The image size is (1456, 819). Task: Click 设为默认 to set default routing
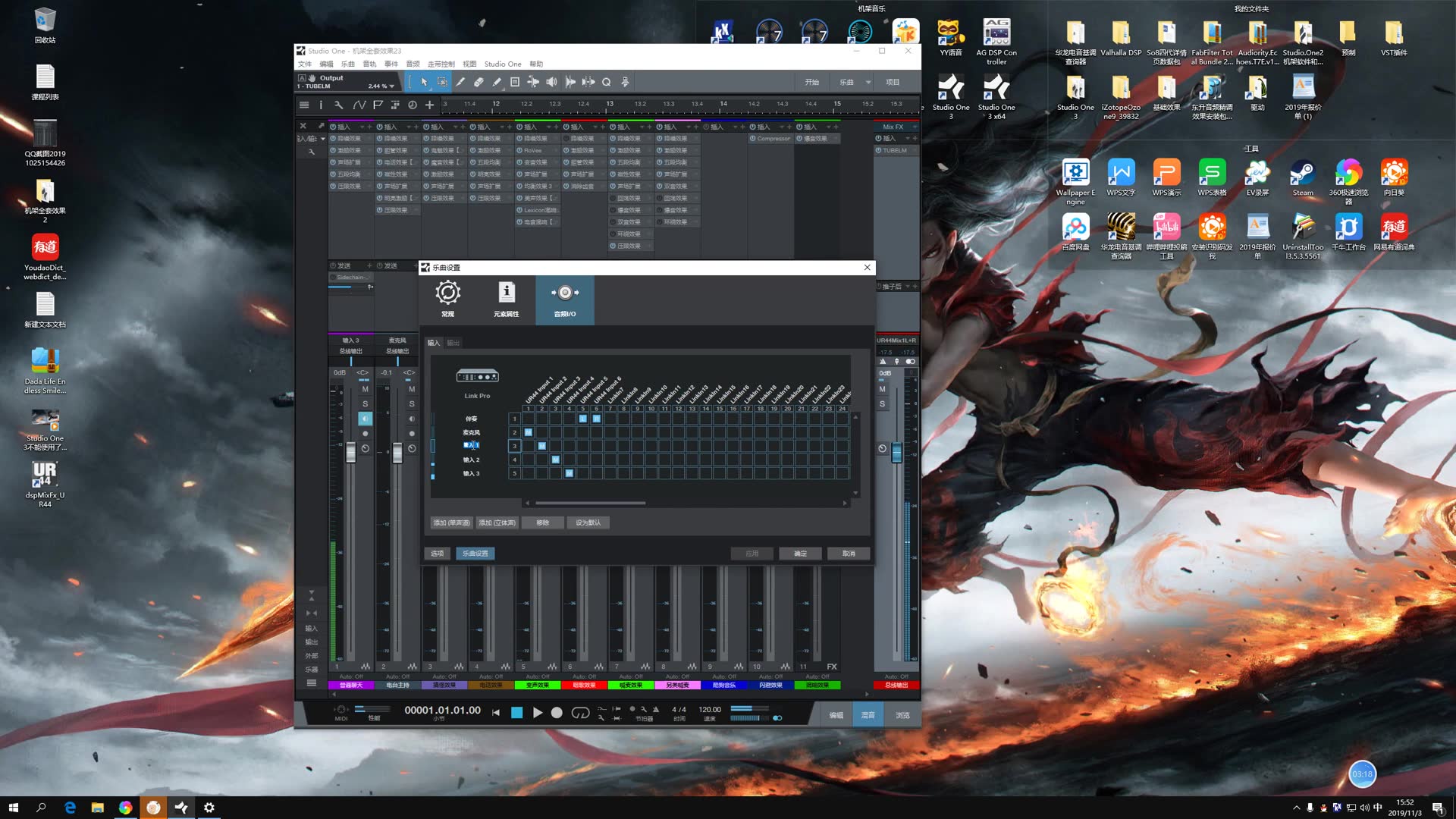pyautogui.click(x=588, y=522)
